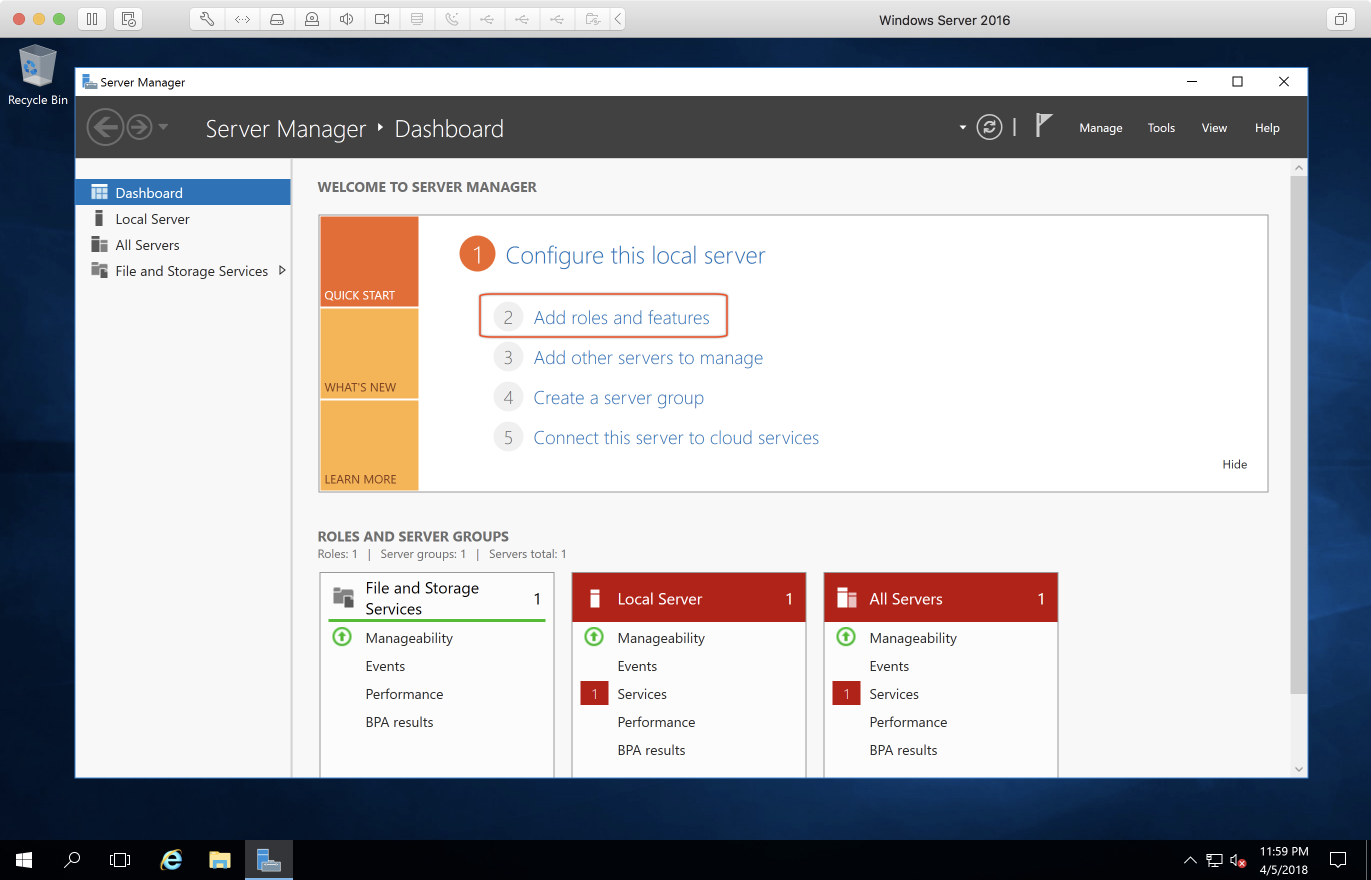Show hidden system tray icons
The width and height of the screenshot is (1371, 880).
click(x=1189, y=859)
